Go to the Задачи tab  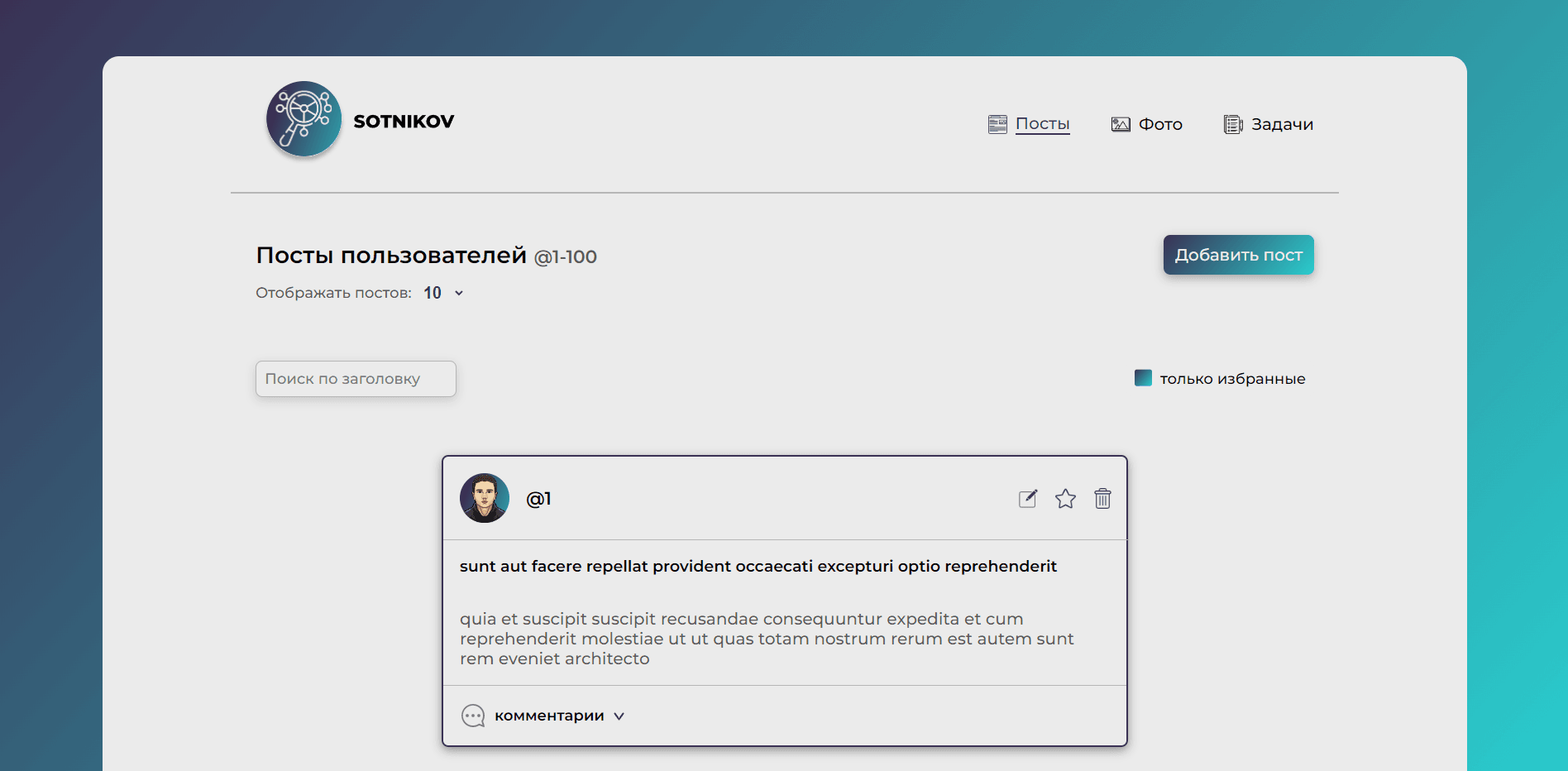pyautogui.click(x=1282, y=124)
